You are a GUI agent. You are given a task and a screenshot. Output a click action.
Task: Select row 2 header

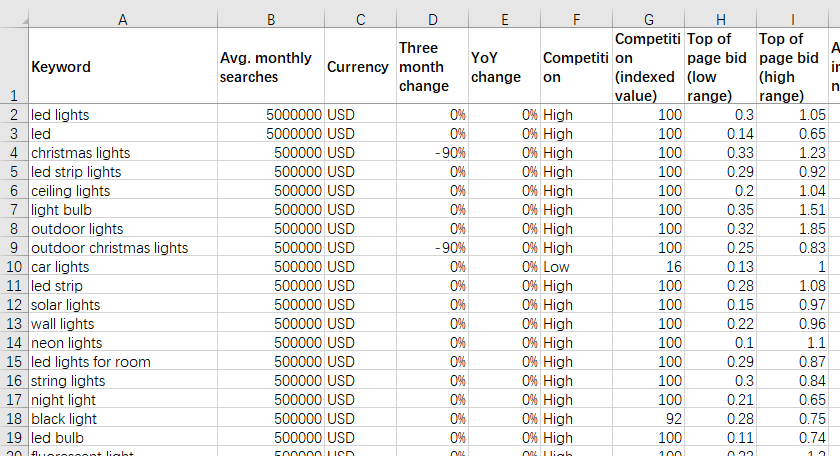pos(13,115)
